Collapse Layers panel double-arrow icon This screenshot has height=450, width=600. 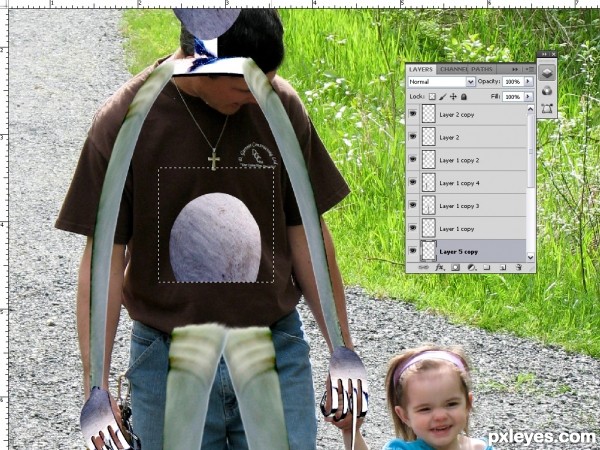(515, 69)
